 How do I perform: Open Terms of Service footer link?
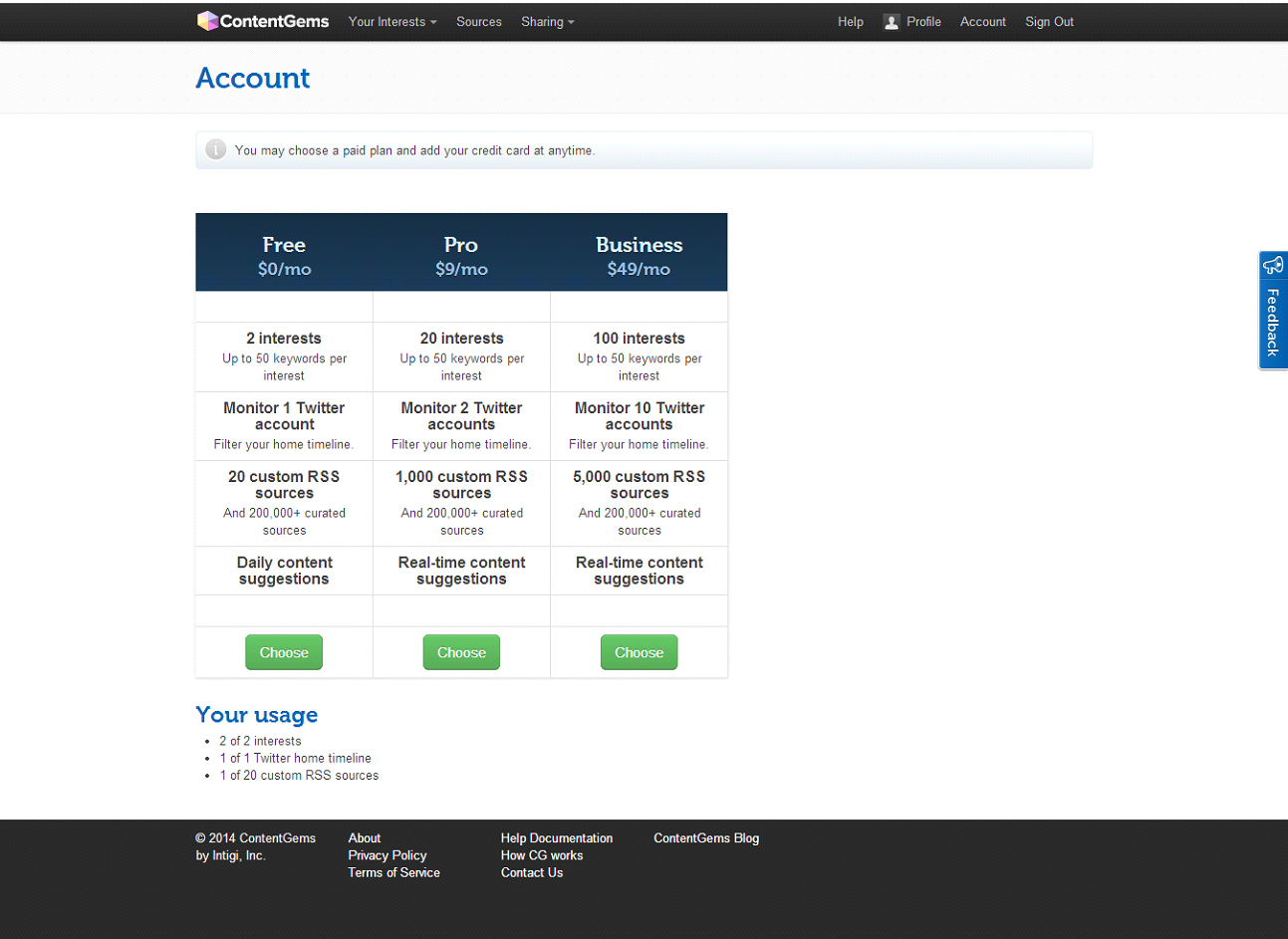point(393,872)
